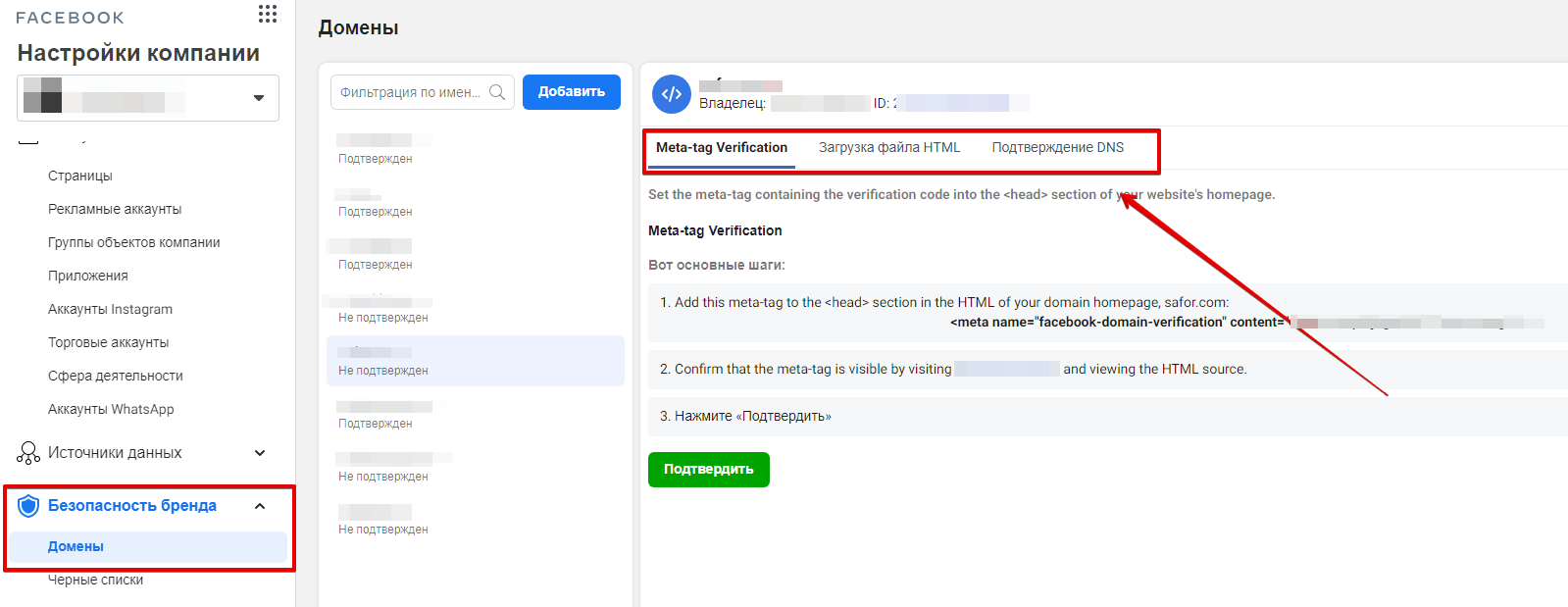The width and height of the screenshot is (1568, 607).
Task: Select the highlighted unverified domain in list
Action: (475, 361)
